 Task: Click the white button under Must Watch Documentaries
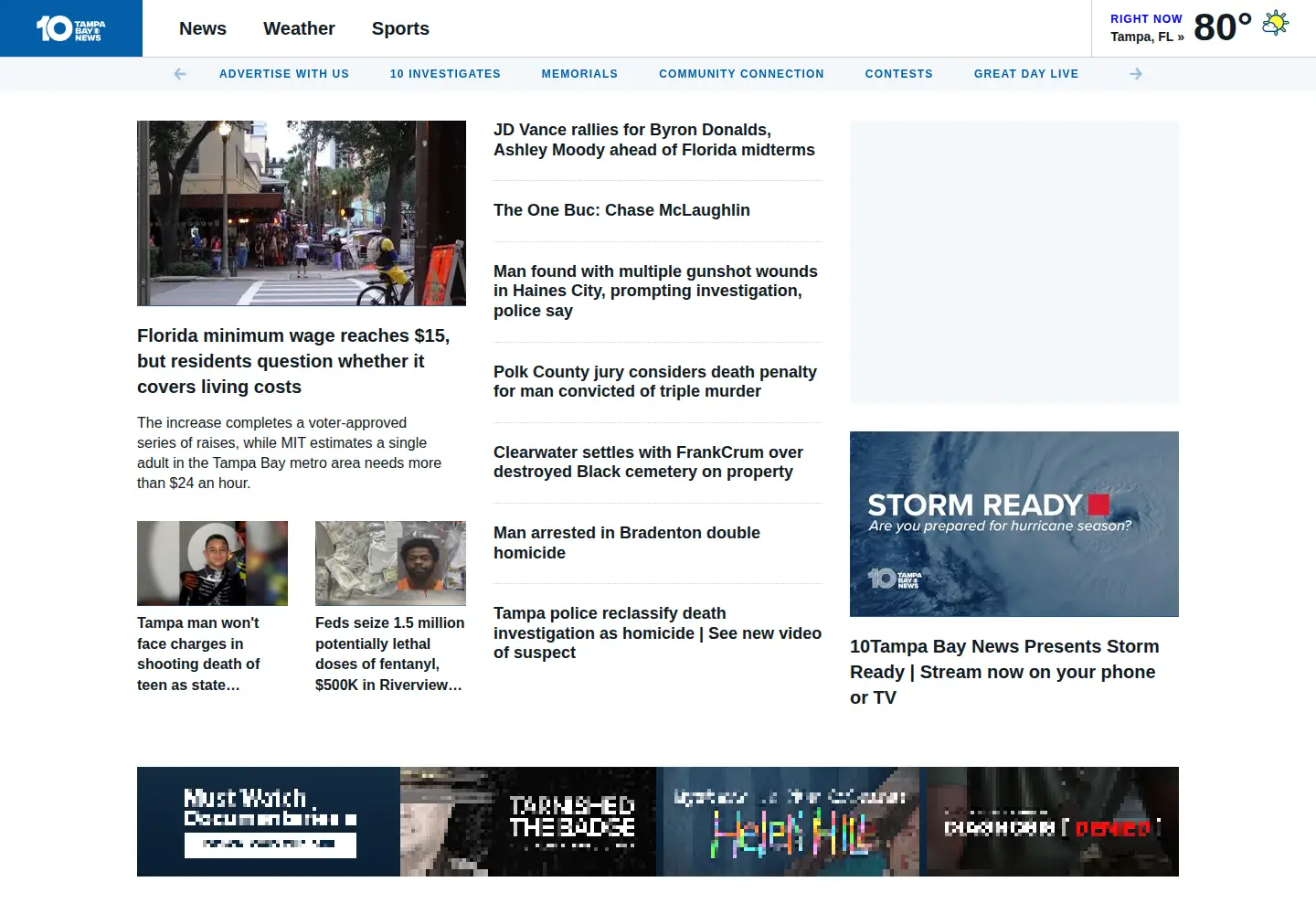point(270,845)
